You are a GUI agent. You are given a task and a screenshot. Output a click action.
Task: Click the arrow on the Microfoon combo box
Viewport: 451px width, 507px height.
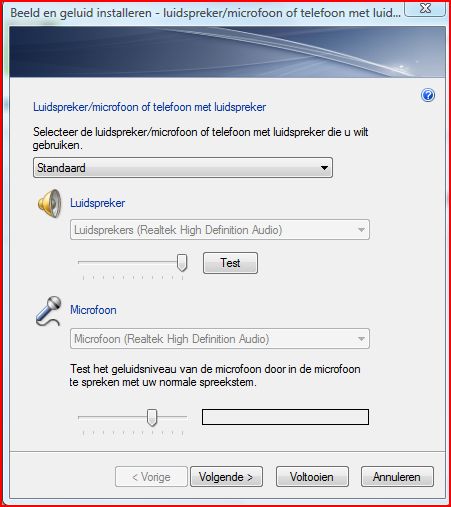[361, 339]
